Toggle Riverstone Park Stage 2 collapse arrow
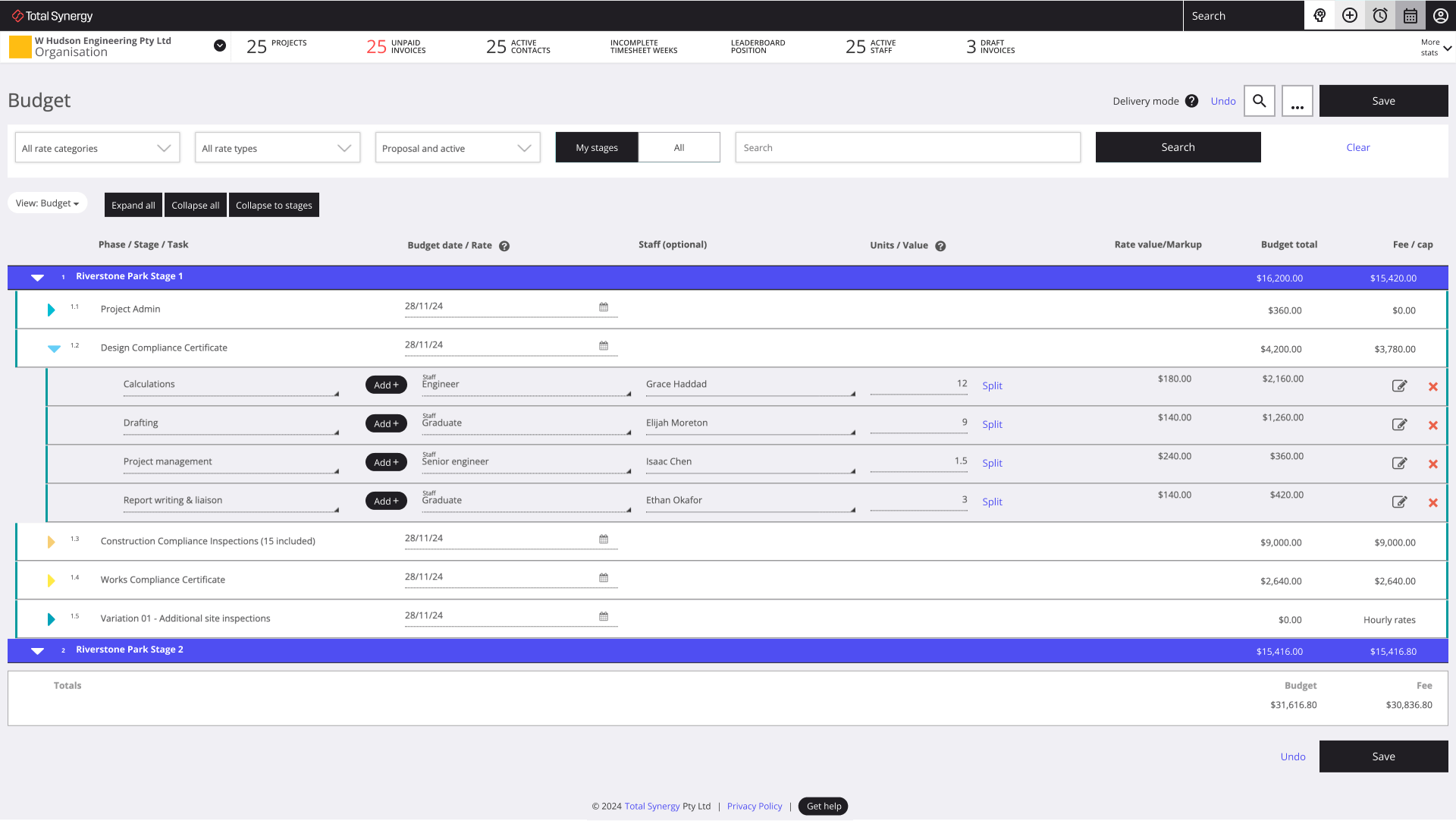This screenshot has height=821, width=1456. (x=36, y=650)
